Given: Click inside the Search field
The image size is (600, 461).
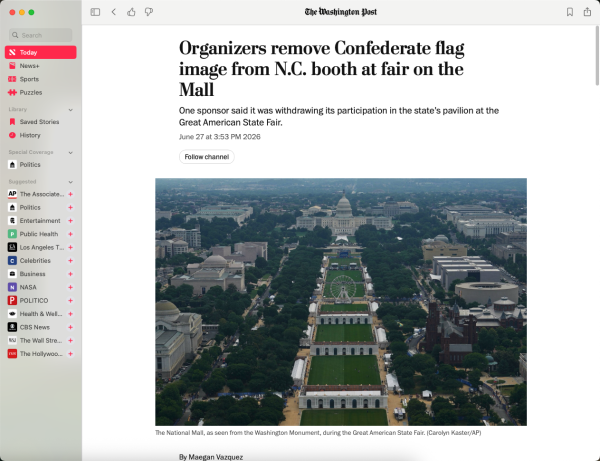Looking at the screenshot, I should click(41, 35).
